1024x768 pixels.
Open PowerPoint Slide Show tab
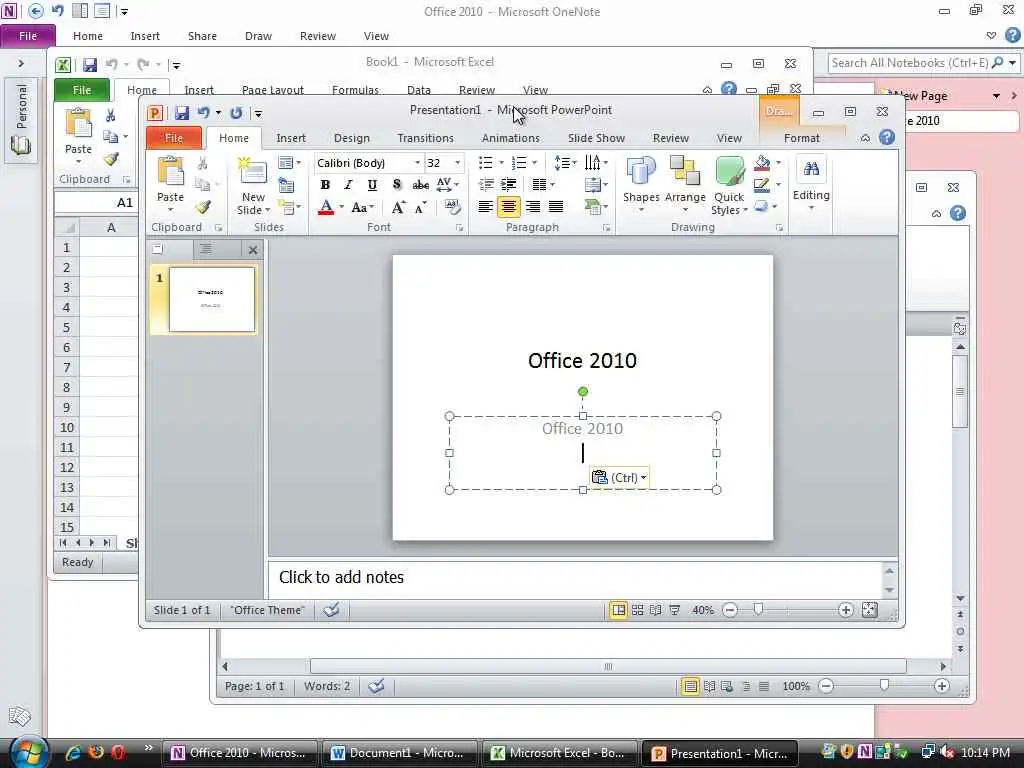596,138
